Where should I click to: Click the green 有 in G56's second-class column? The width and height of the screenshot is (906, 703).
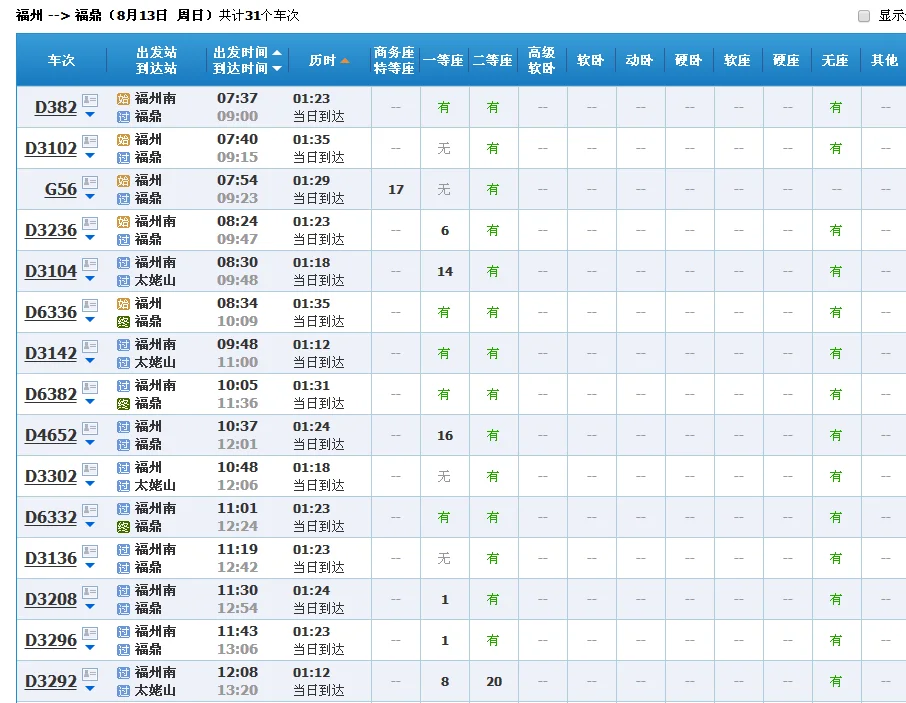(493, 189)
